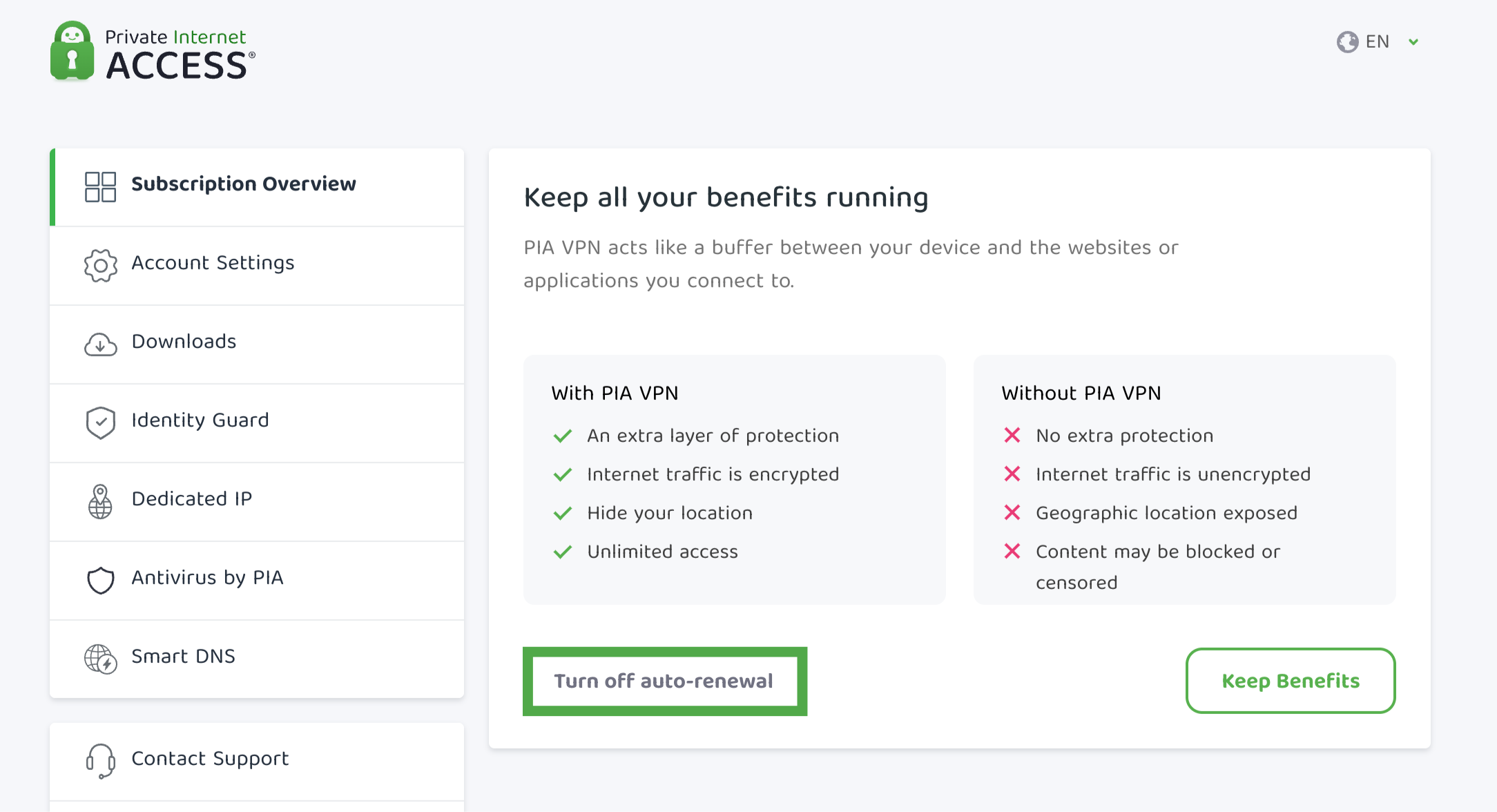Viewport: 1497px width, 812px height.
Task: Click red X beside 'Geographic location exposed'
Action: [1012, 512]
